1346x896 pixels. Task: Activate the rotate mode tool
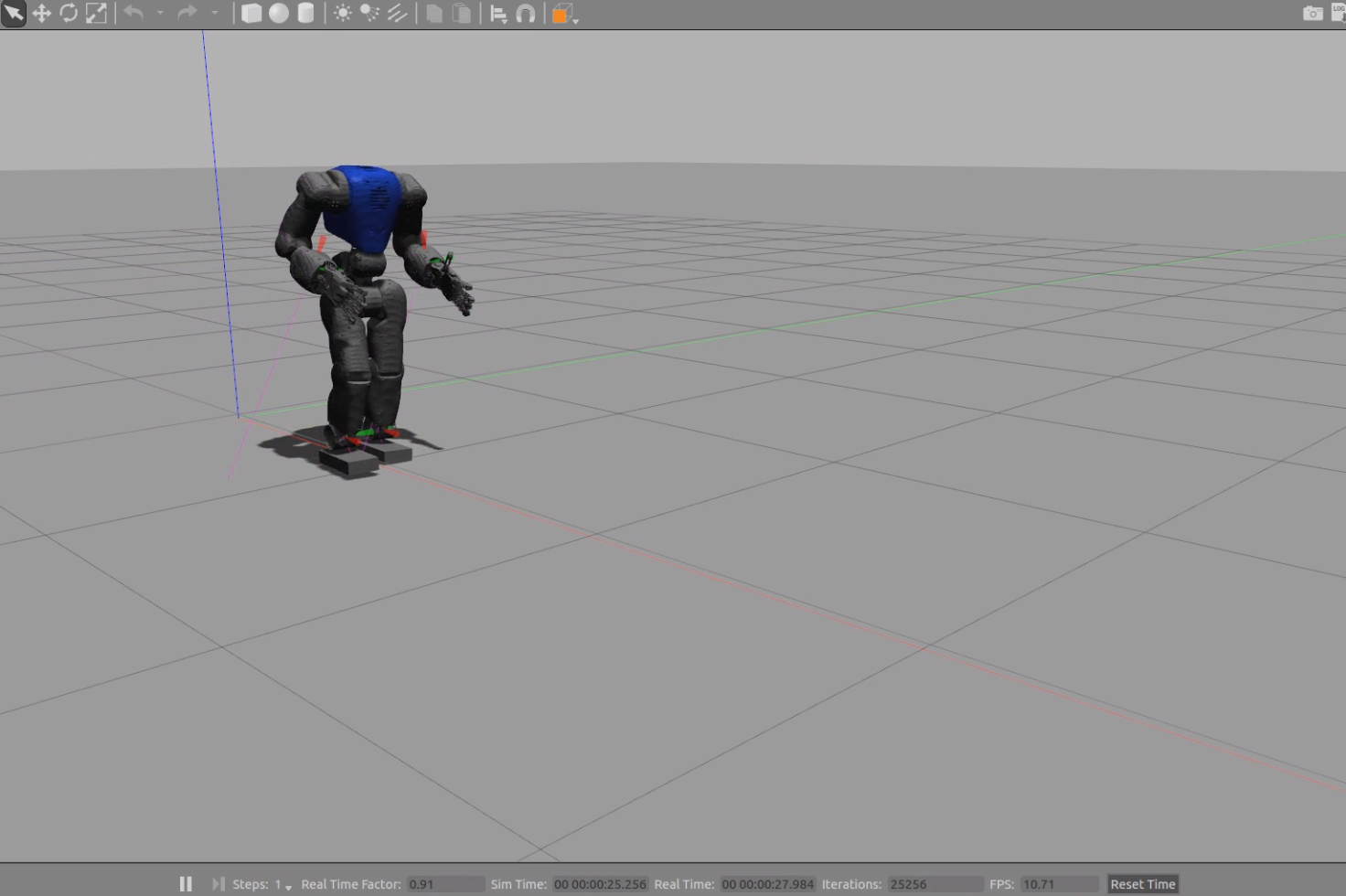click(69, 14)
